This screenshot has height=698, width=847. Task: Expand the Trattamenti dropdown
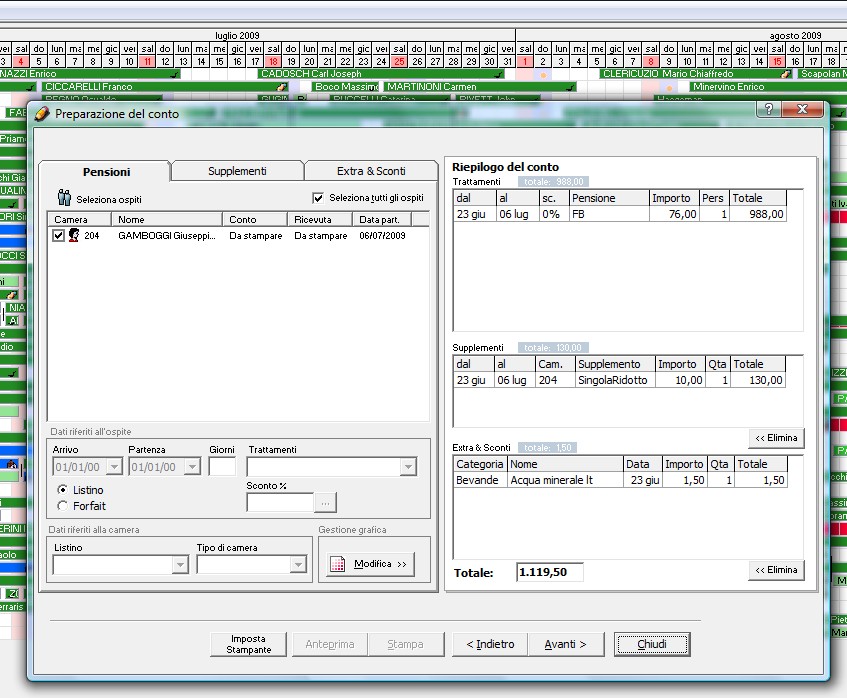408,466
